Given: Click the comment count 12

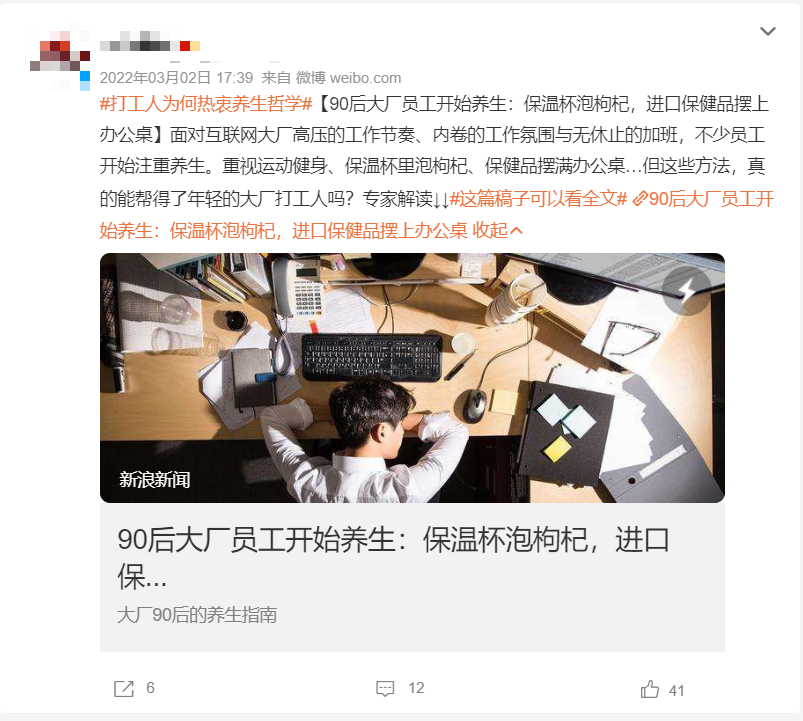Looking at the screenshot, I should point(416,688).
